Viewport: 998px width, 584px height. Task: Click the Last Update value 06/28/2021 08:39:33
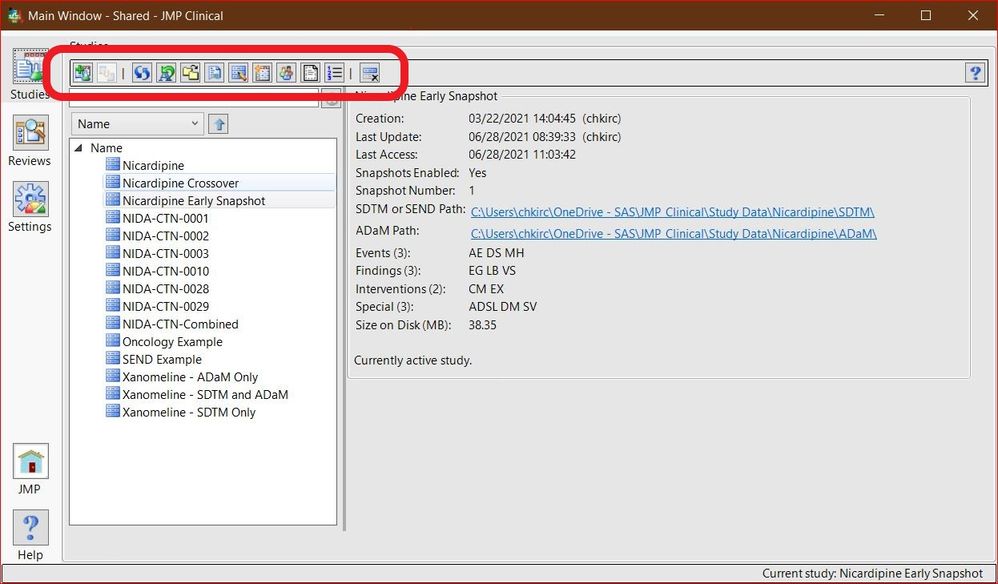[x=522, y=137]
